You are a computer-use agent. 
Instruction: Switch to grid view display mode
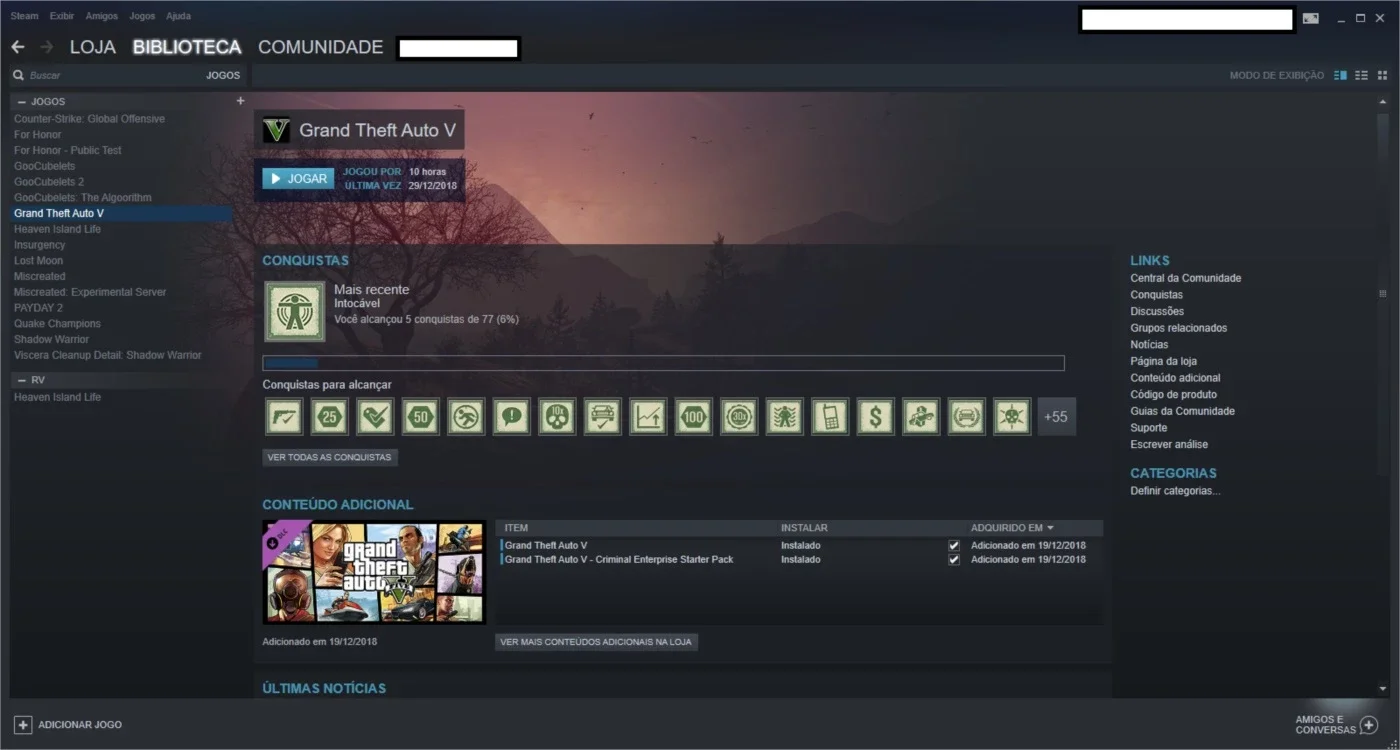point(1382,75)
